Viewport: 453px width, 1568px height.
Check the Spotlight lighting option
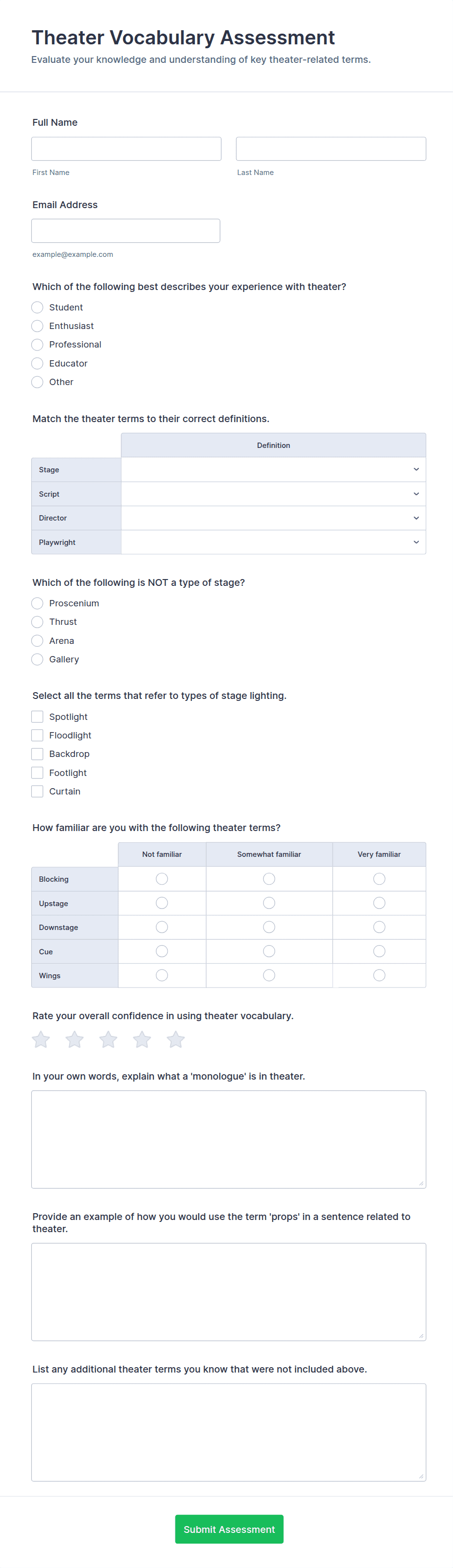click(37, 716)
